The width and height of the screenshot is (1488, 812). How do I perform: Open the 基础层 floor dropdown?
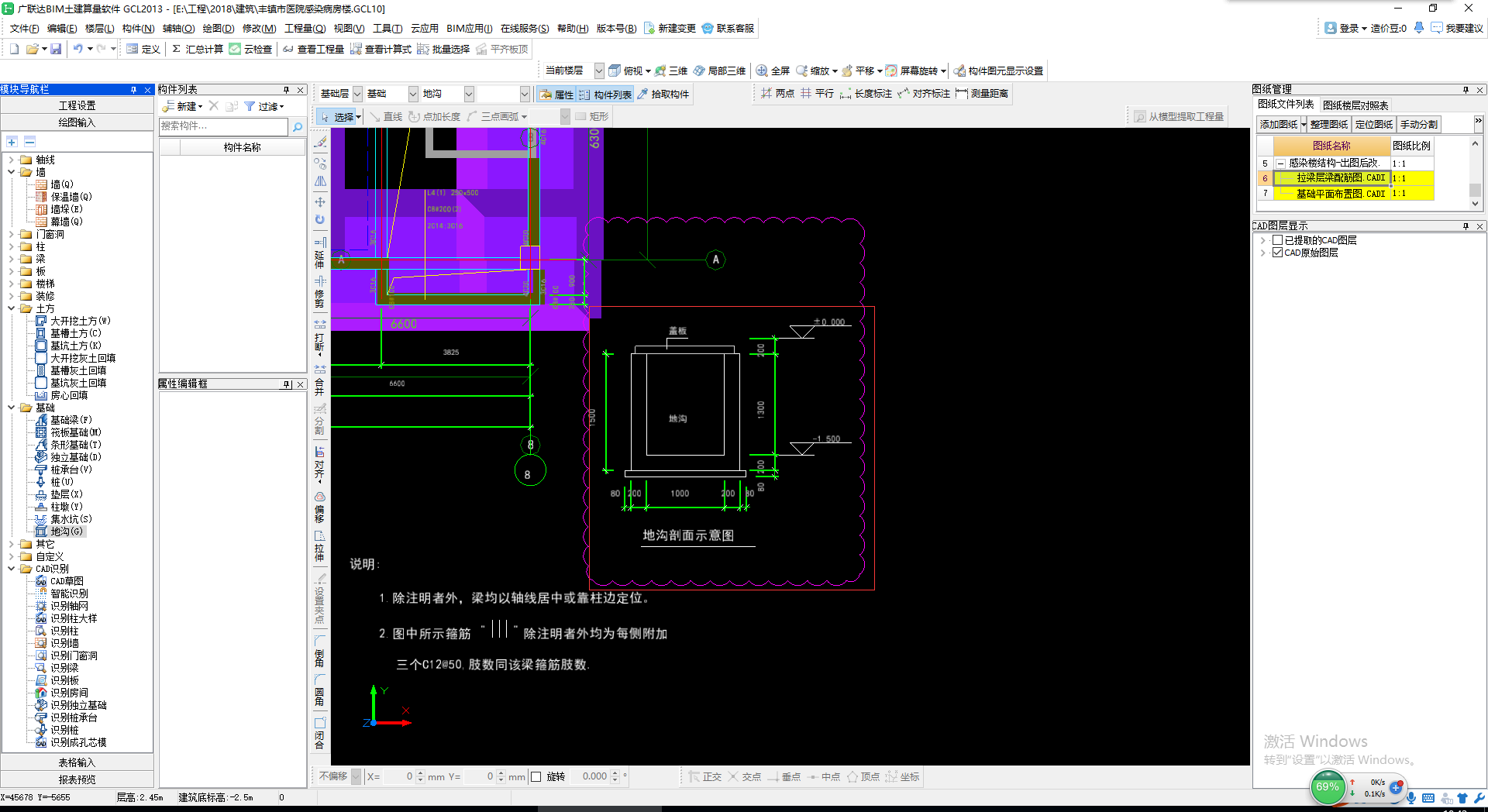click(x=357, y=94)
